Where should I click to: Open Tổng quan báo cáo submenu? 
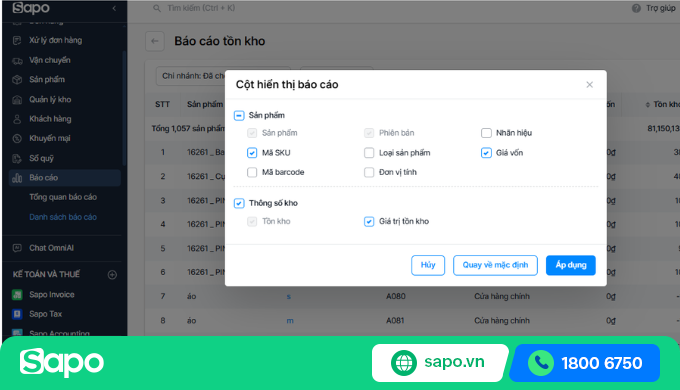point(63,197)
